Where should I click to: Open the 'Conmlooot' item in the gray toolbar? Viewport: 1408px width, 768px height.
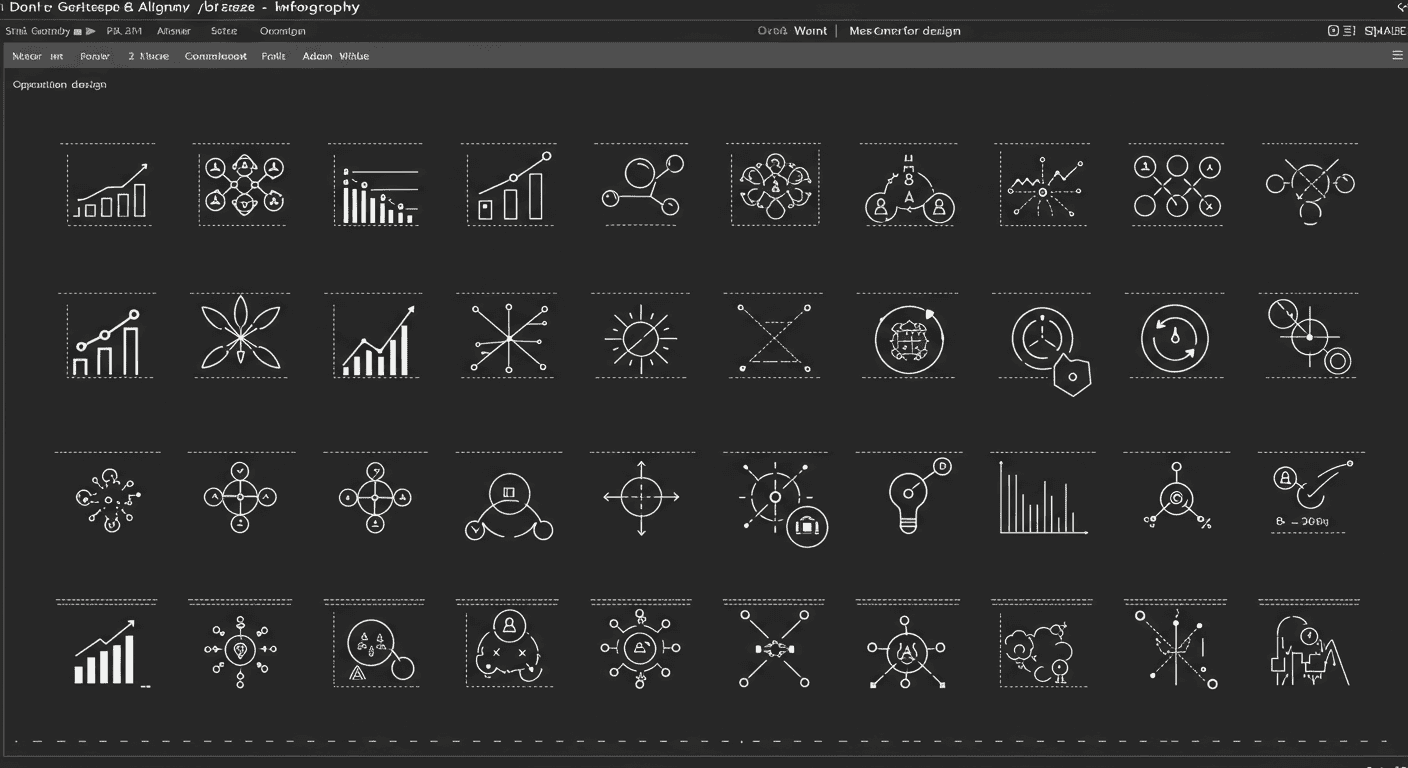click(215, 56)
